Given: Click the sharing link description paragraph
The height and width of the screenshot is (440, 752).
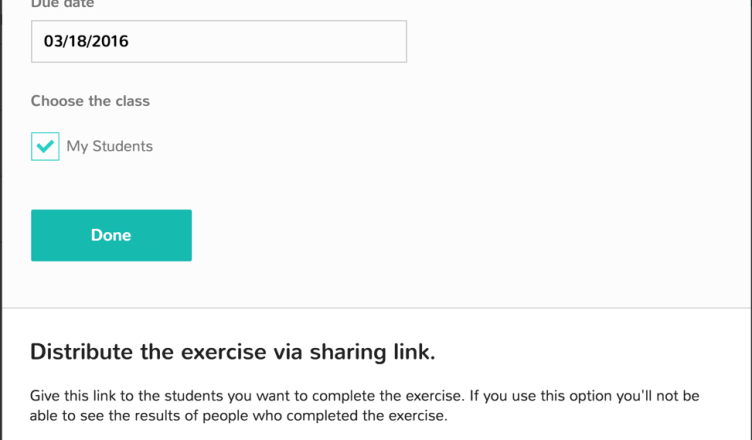Looking at the screenshot, I should [364, 405].
